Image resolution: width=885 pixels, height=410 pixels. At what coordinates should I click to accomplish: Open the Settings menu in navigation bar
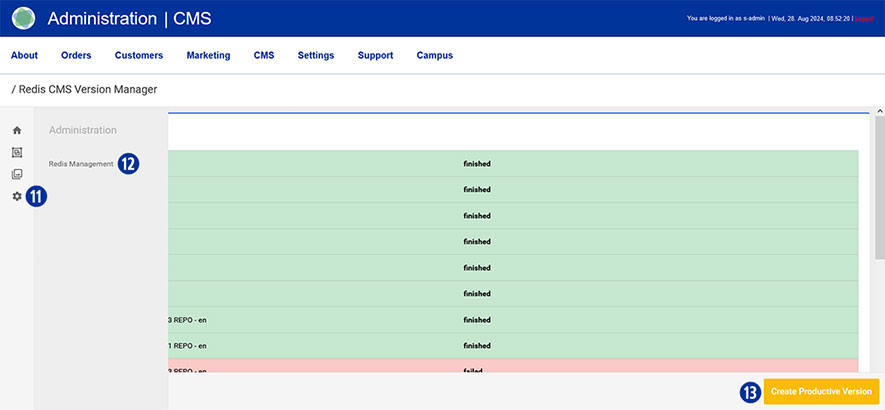pos(316,55)
